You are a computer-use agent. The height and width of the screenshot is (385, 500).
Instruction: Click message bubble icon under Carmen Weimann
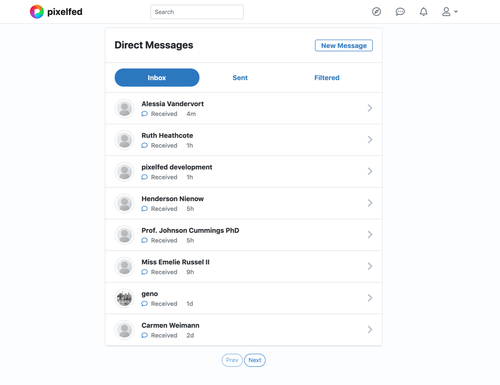tap(144, 336)
